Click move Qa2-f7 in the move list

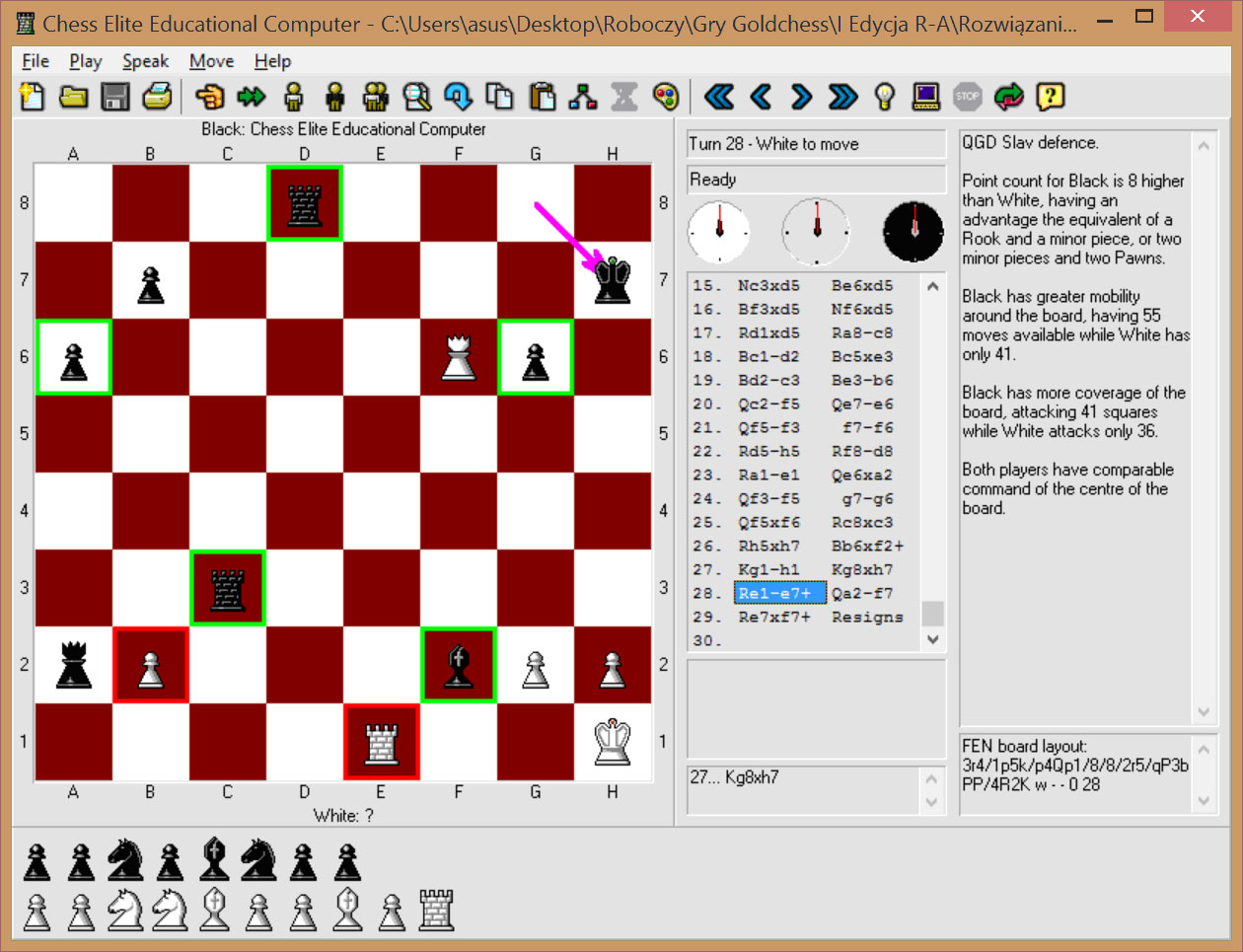tap(862, 593)
